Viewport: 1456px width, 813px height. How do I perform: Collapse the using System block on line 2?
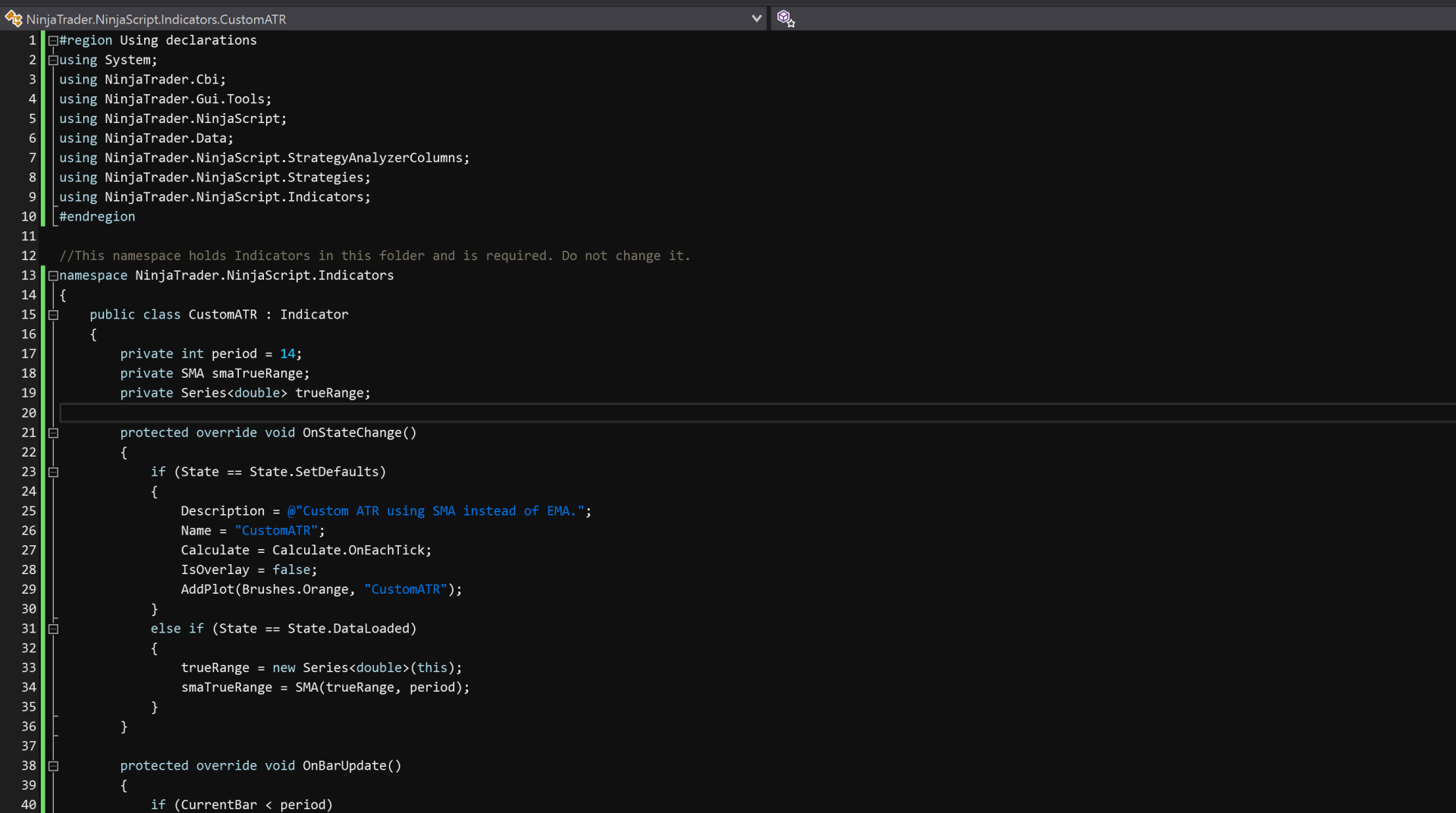53,61
